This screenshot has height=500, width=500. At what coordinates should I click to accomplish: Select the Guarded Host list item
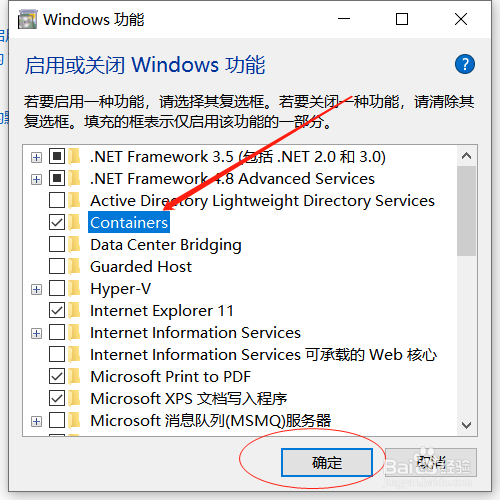[141, 267]
